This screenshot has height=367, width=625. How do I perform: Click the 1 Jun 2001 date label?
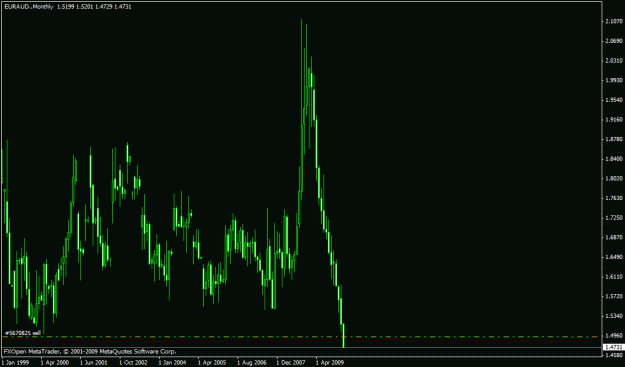click(x=94, y=363)
